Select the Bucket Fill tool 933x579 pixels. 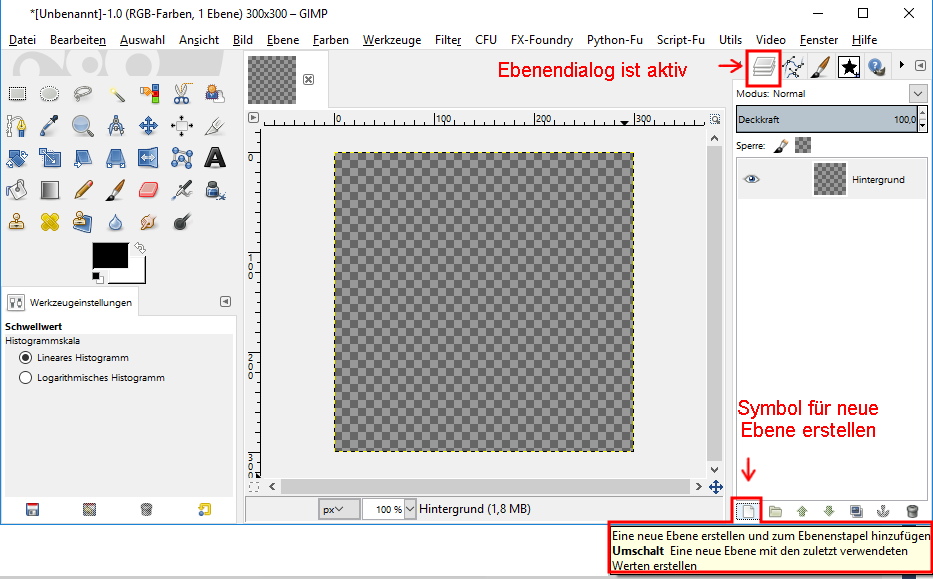point(17,190)
